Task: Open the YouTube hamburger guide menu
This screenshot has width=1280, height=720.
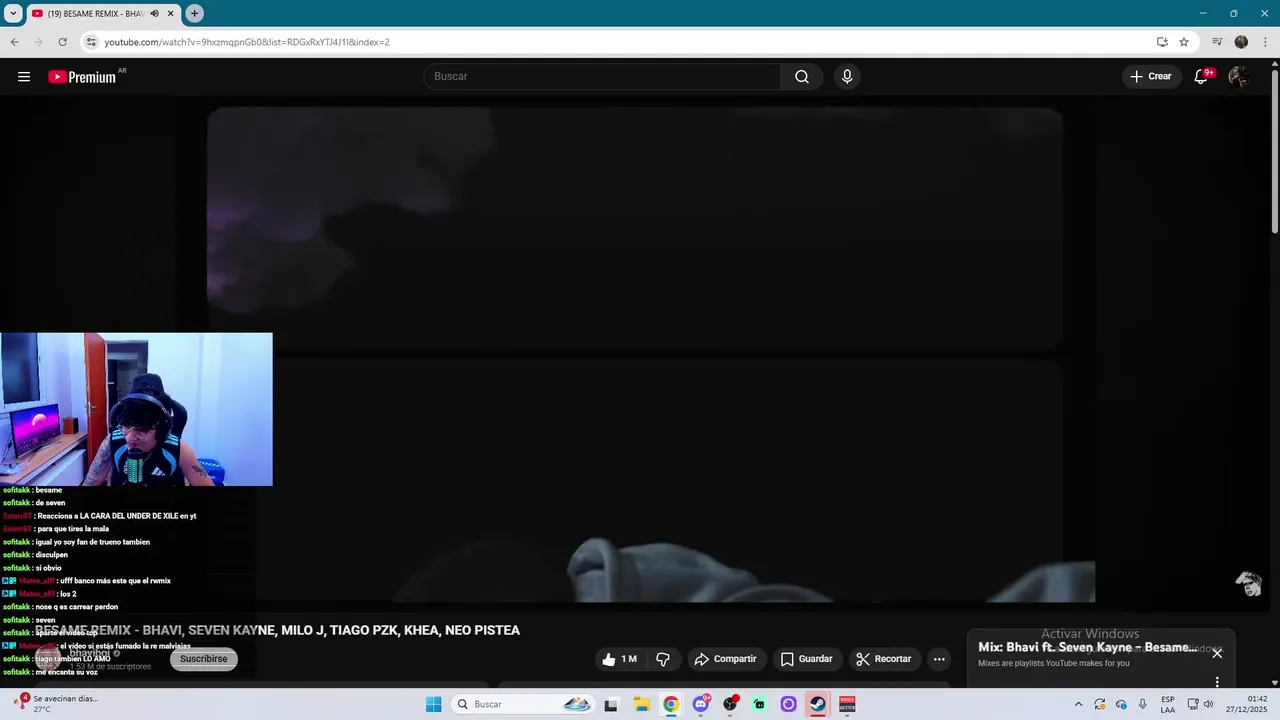Action: [24, 77]
